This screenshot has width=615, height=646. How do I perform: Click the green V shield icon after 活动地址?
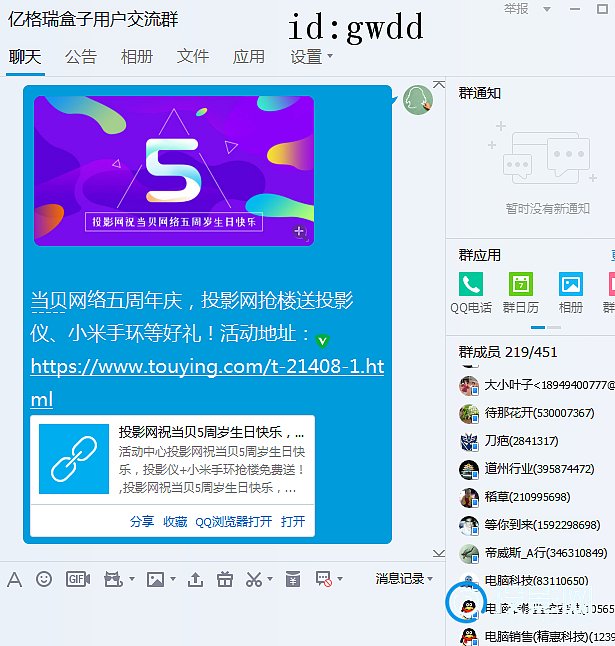pos(322,340)
